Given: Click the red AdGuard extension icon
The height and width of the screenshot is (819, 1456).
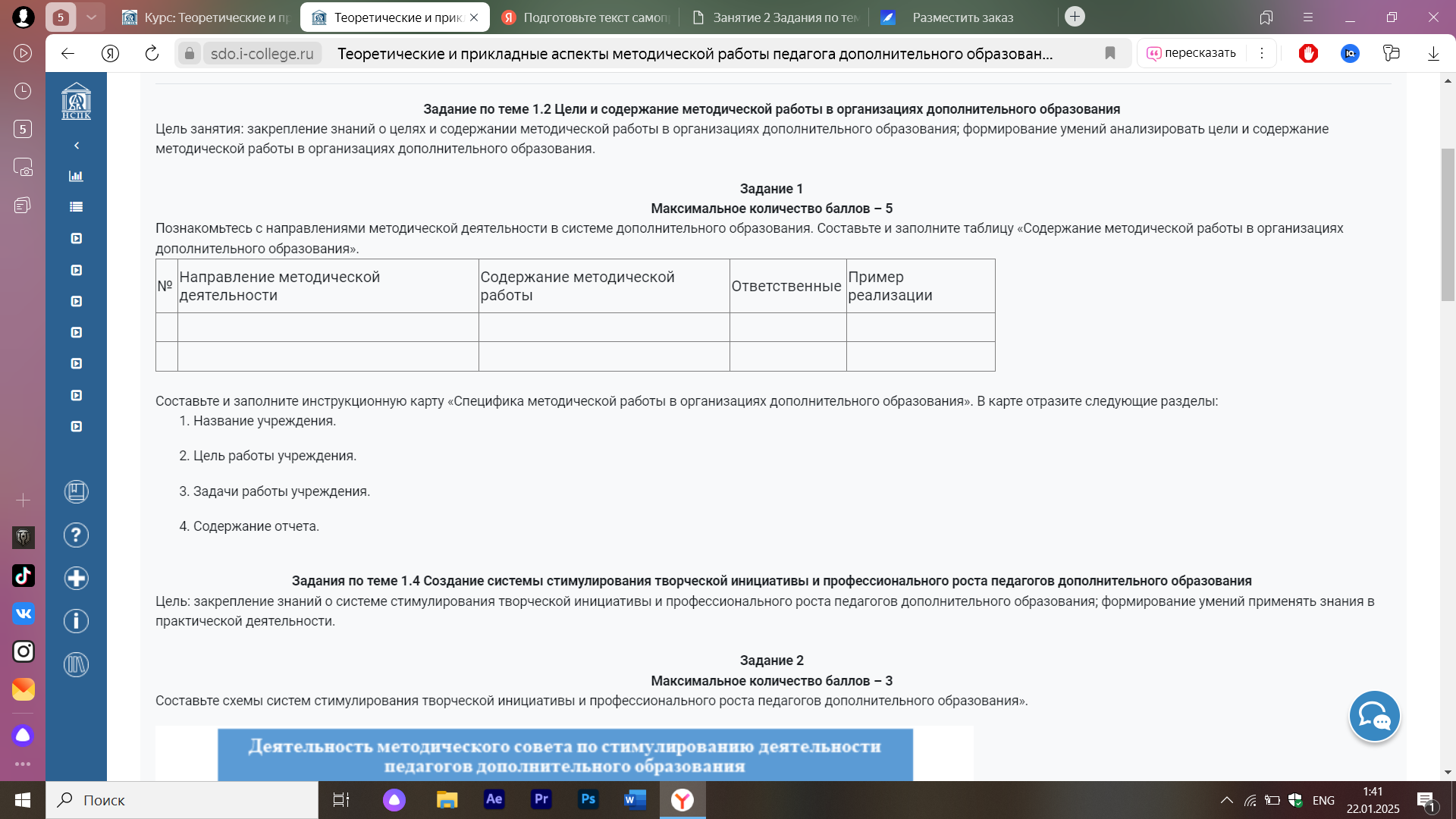Looking at the screenshot, I should point(1308,53).
